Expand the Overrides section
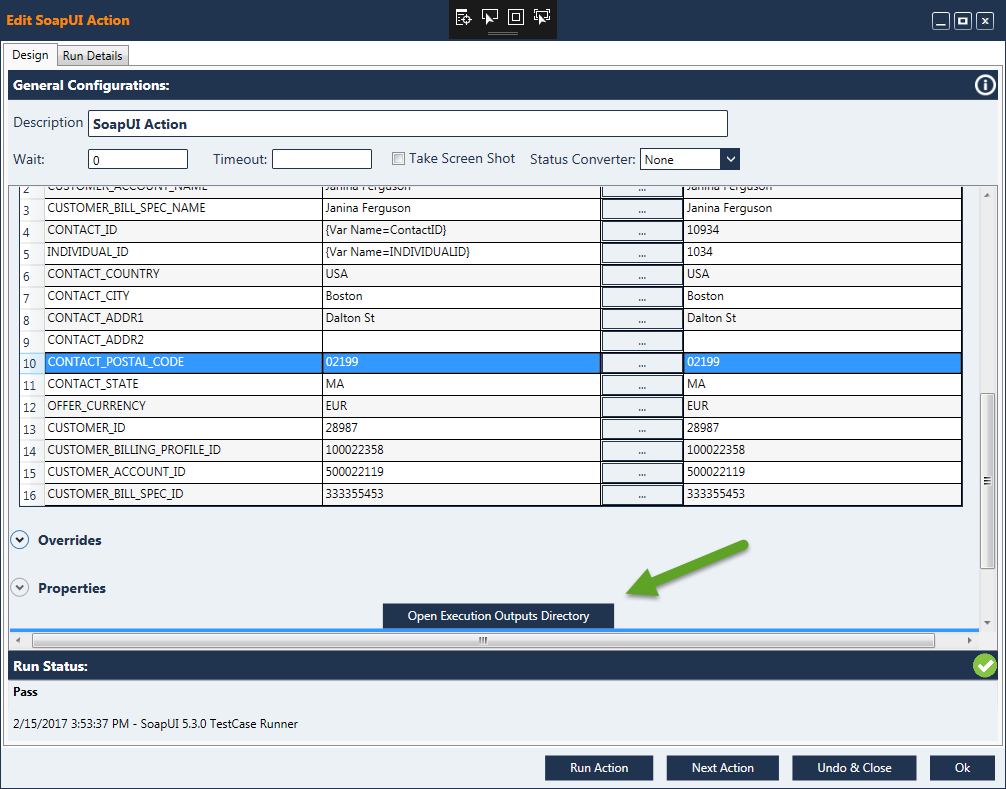The image size is (1006, 789). click(x=20, y=540)
